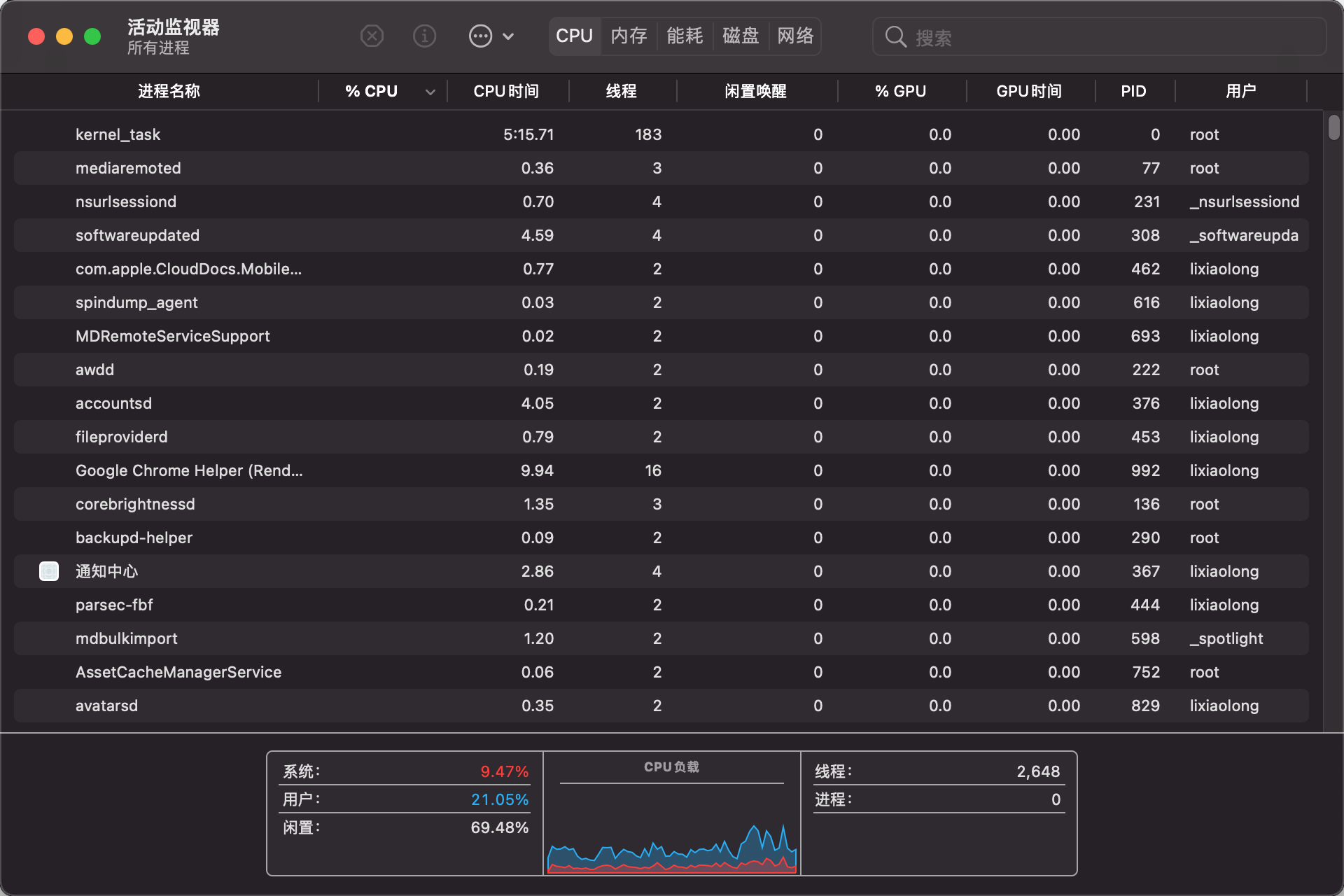Open the 磁盘 tab
Image resolution: width=1344 pixels, height=896 pixels.
coord(741,36)
